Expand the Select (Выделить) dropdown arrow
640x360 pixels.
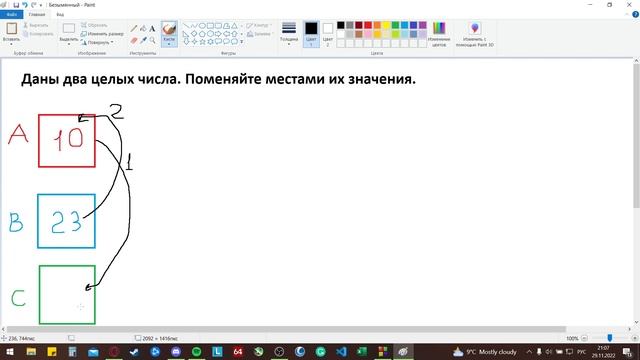(x=69, y=44)
